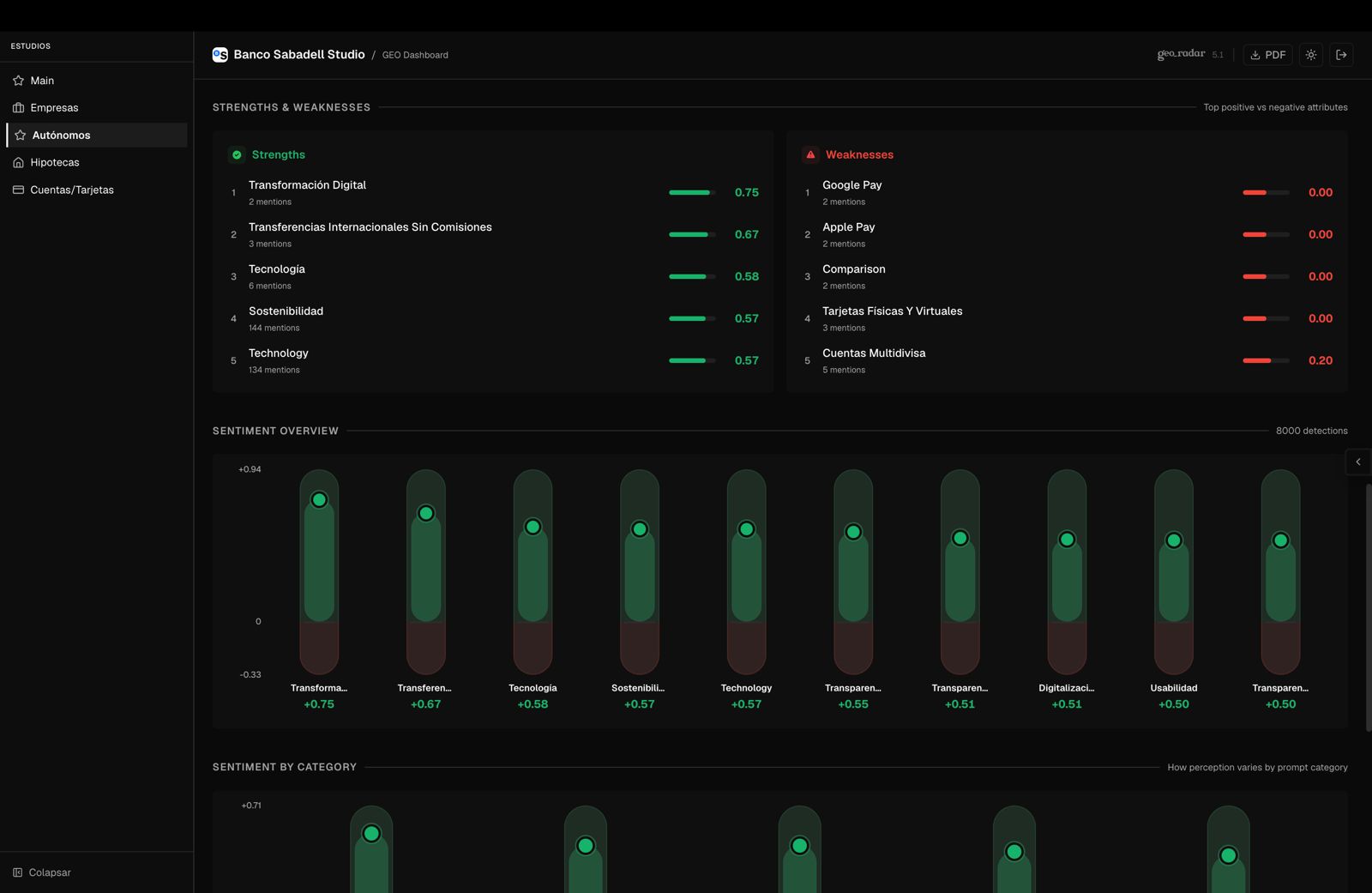Click the logout icon in header
Screen dimensions: 1372x893
1341,55
